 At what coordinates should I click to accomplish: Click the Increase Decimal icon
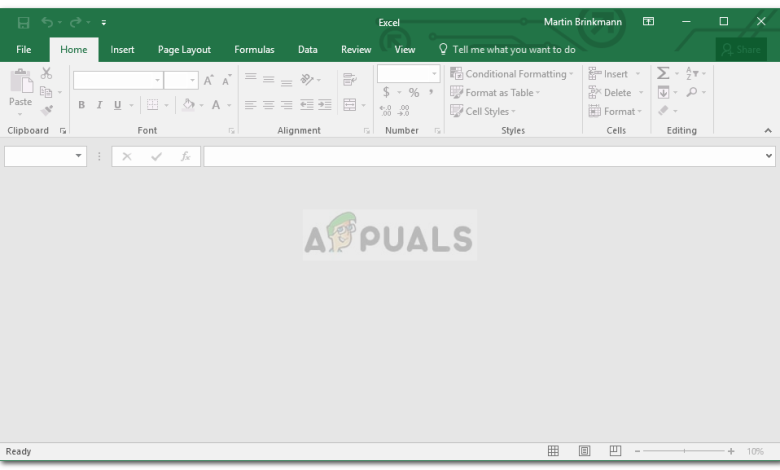tap(386, 110)
